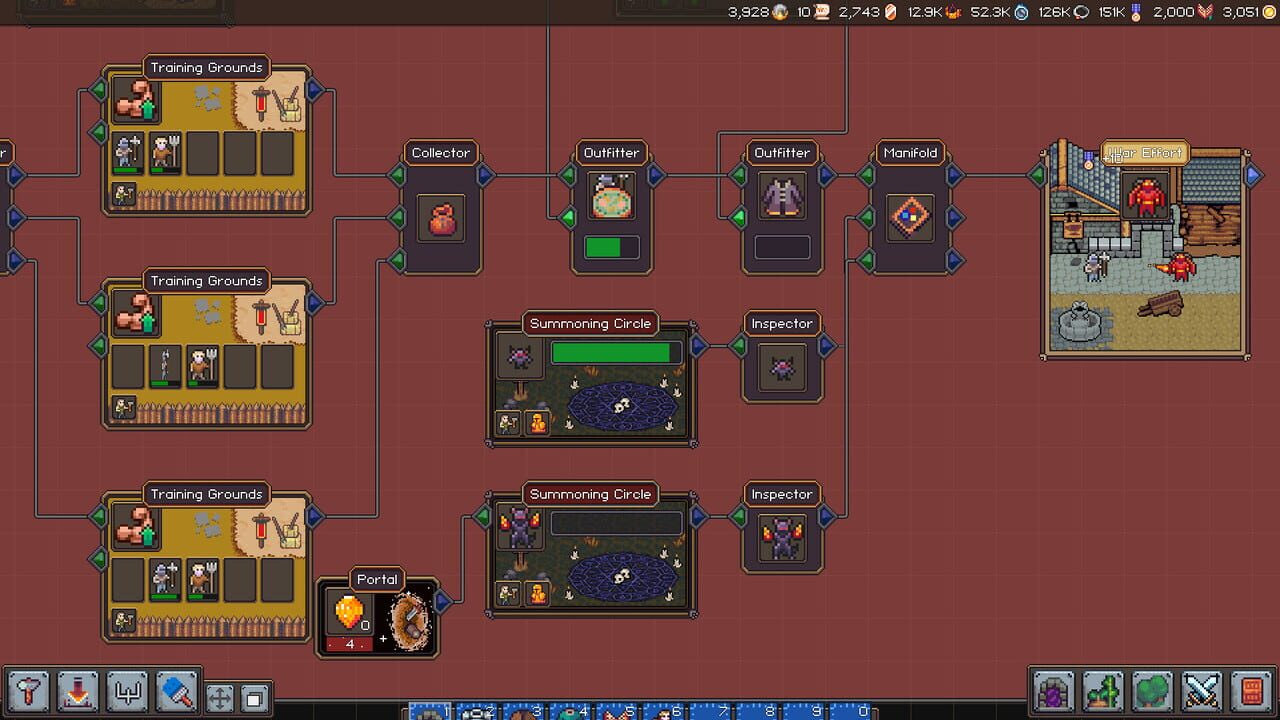
Task: Click the Collector node title
Action: click(441, 153)
